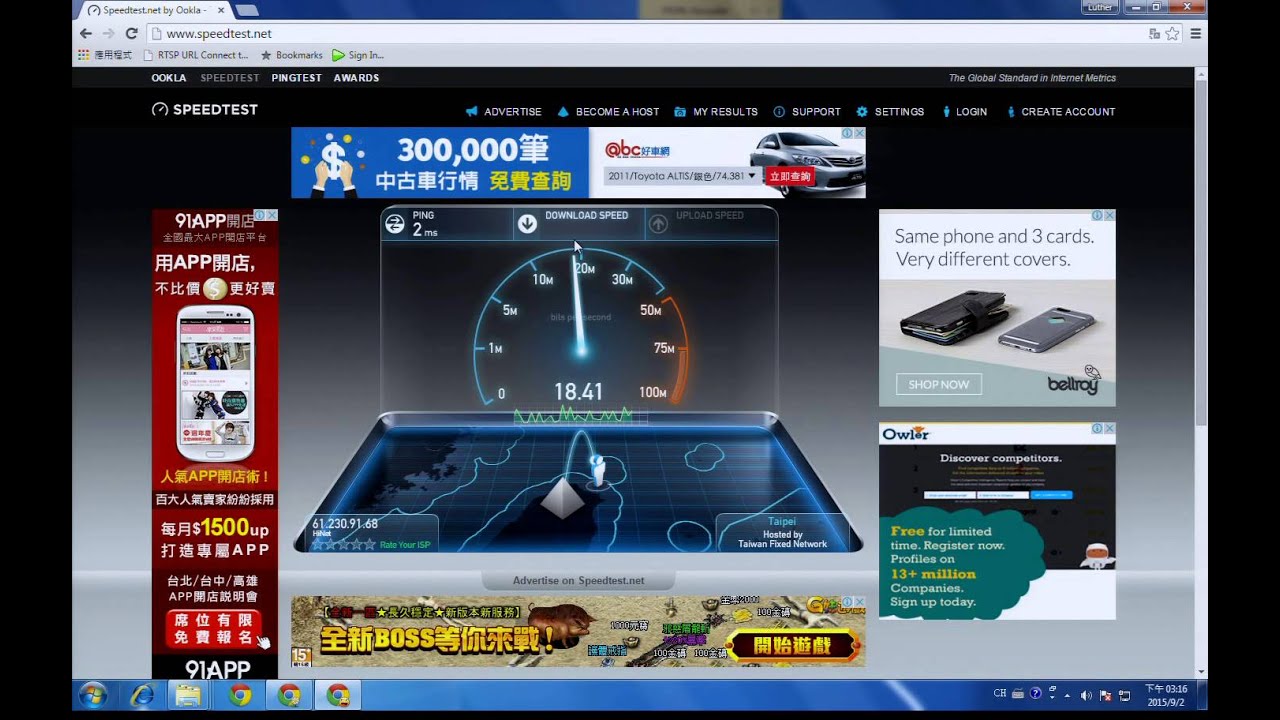Open the Chrome menu hamburger icon
1280x720 pixels.
1195,33
